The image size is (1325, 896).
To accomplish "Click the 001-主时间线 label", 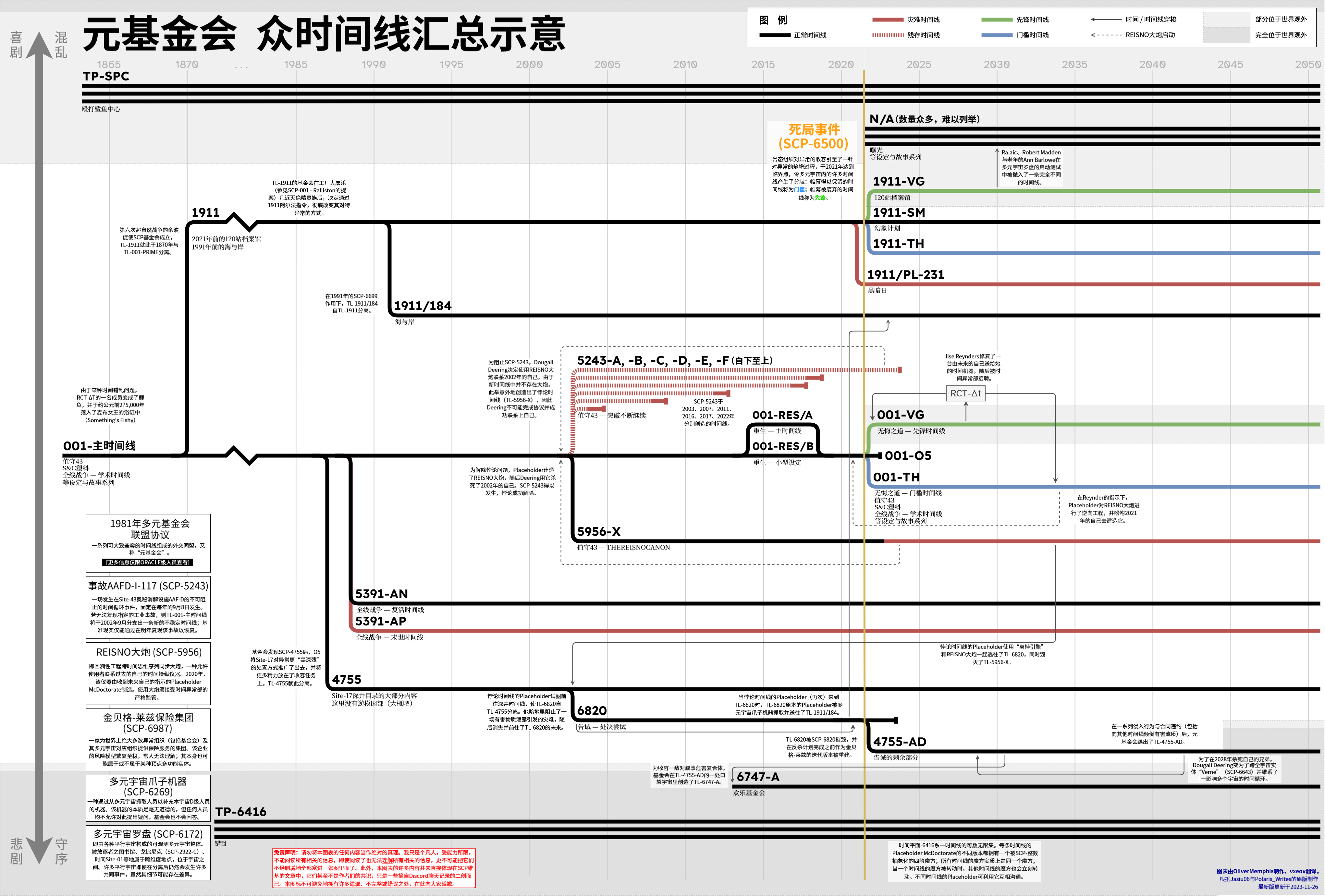I will (x=99, y=446).
